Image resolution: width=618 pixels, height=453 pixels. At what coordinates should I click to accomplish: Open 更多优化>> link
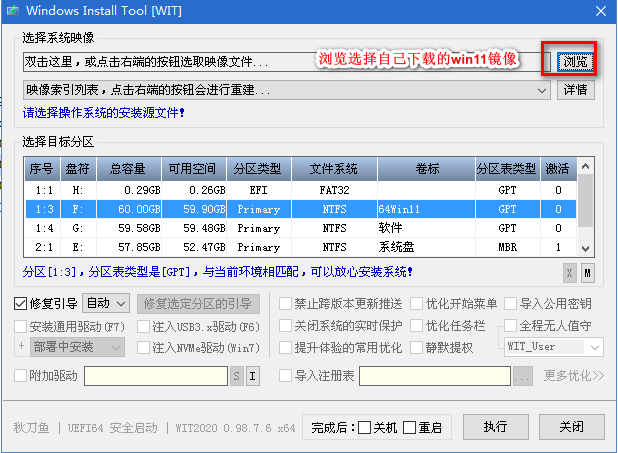tap(574, 375)
